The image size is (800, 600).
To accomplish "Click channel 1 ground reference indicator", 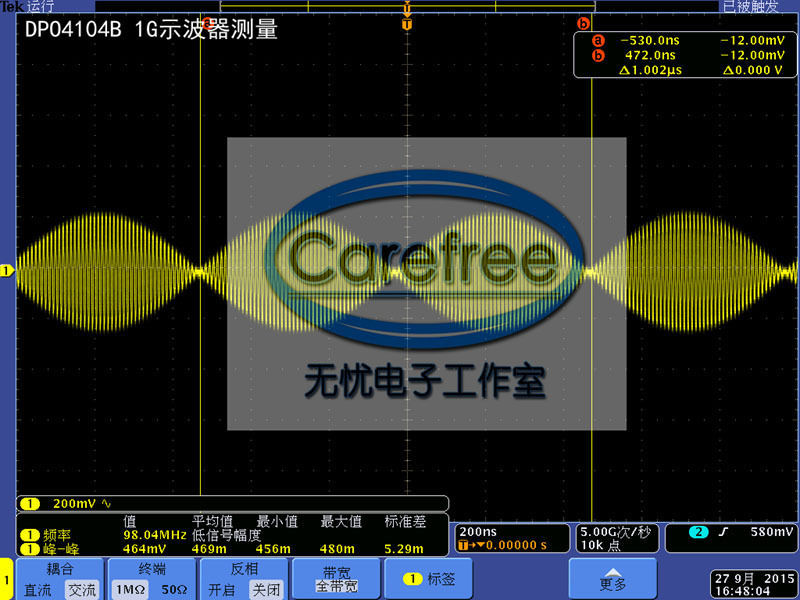I will tap(7, 270).
